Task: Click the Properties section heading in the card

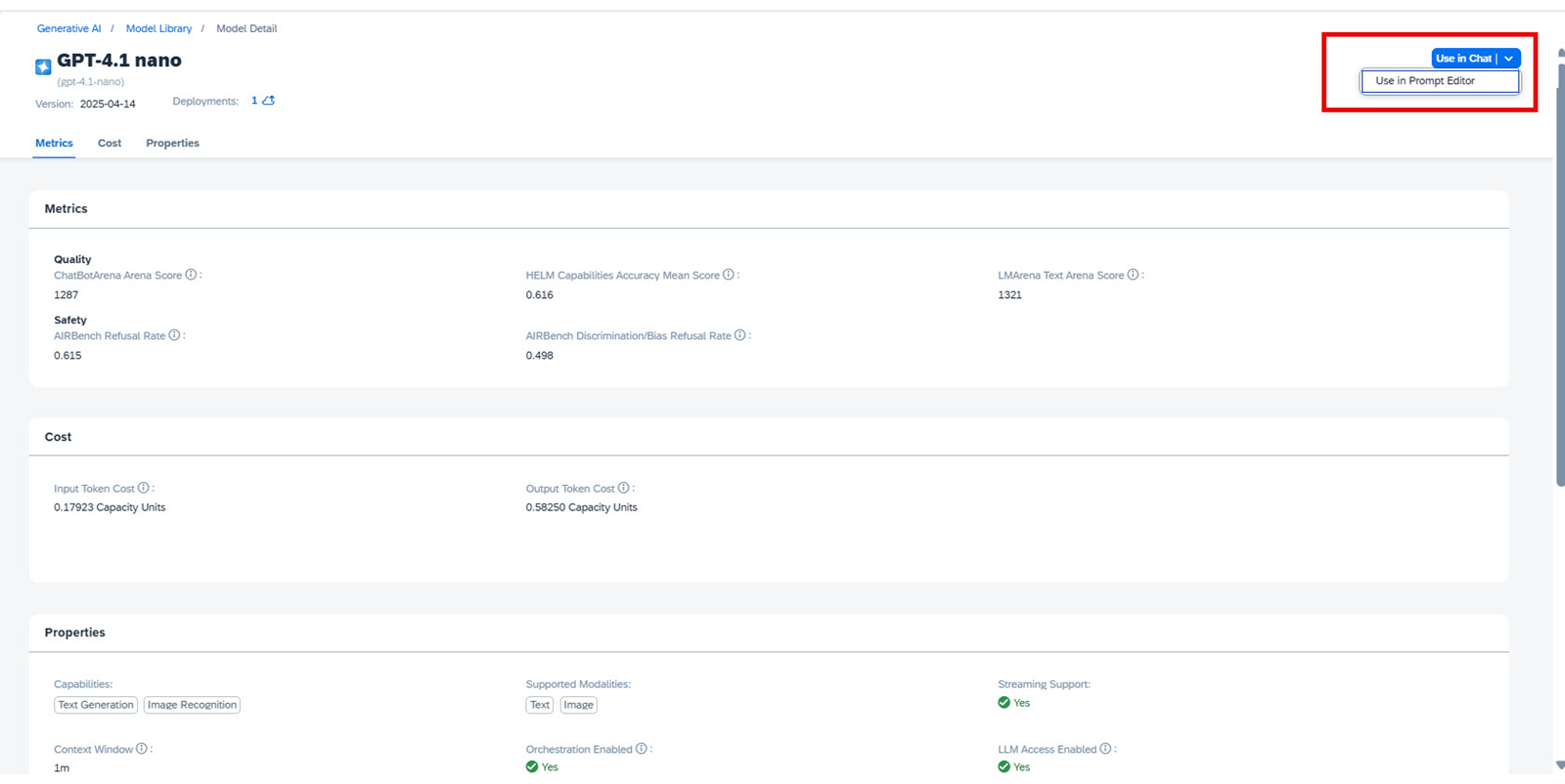Action: point(74,632)
